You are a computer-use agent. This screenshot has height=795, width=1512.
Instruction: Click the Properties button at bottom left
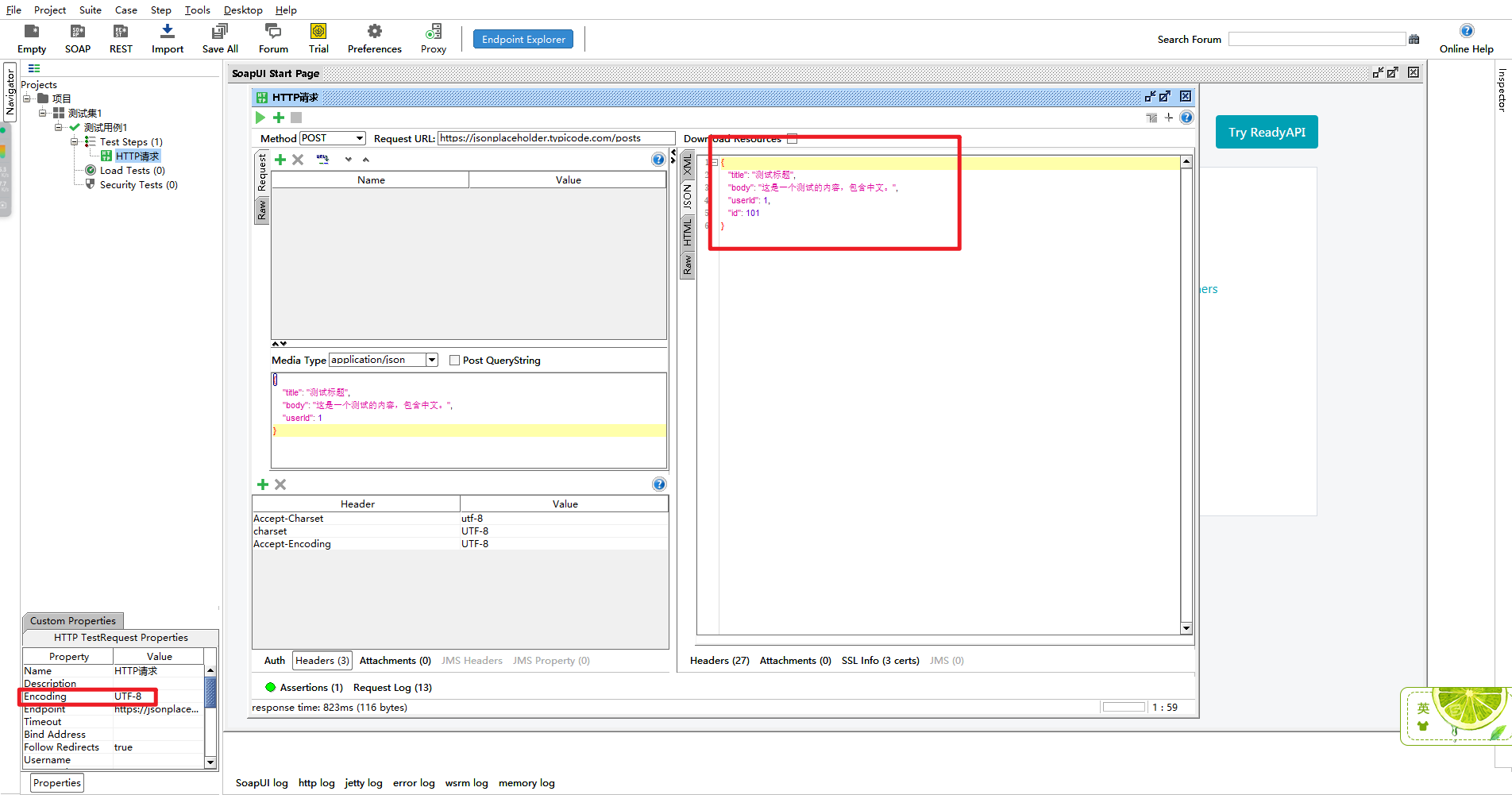point(57,783)
